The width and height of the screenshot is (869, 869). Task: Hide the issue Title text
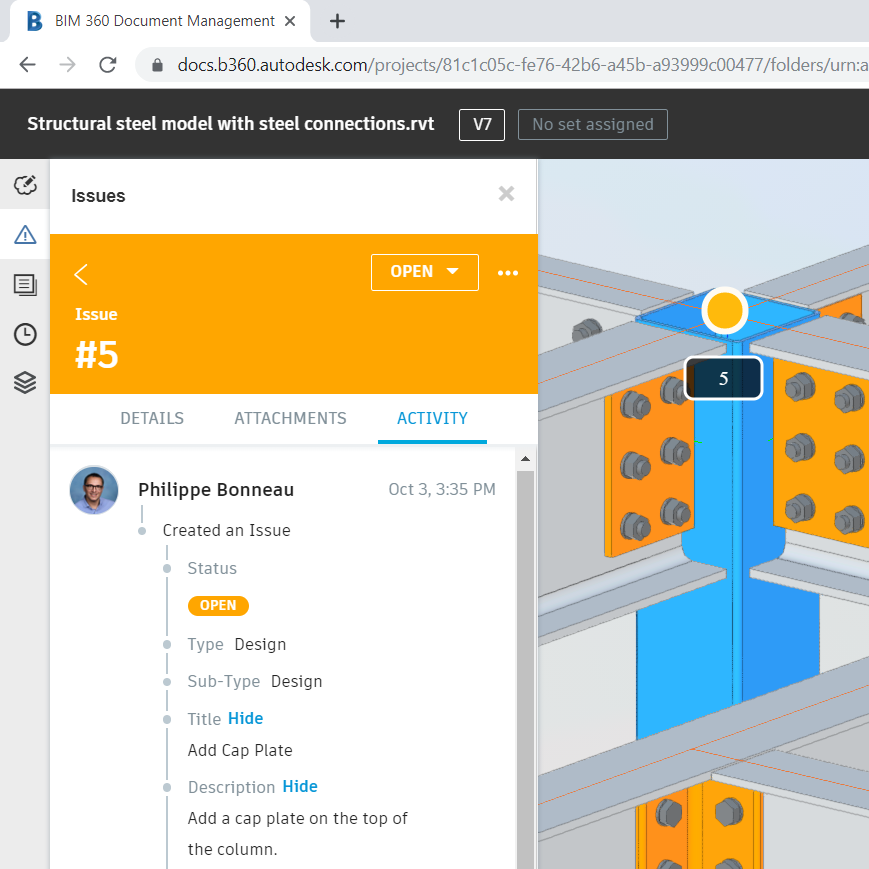tap(246, 718)
